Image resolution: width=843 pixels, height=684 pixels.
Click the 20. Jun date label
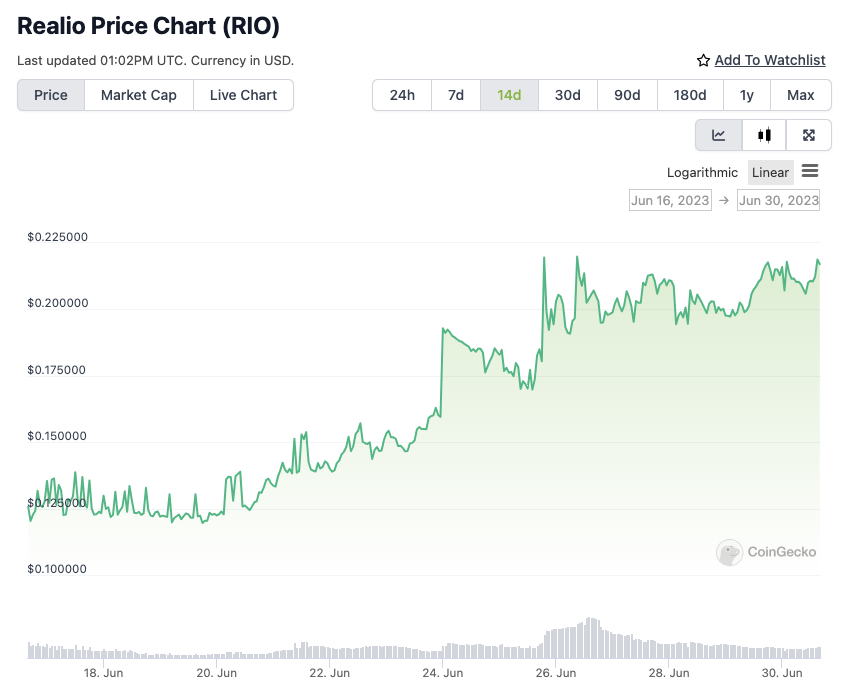(217, 673)
